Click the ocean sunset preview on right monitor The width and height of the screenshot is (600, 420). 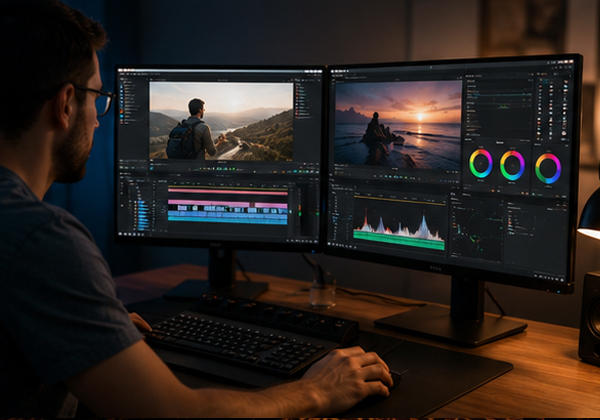tap(398, 125)
